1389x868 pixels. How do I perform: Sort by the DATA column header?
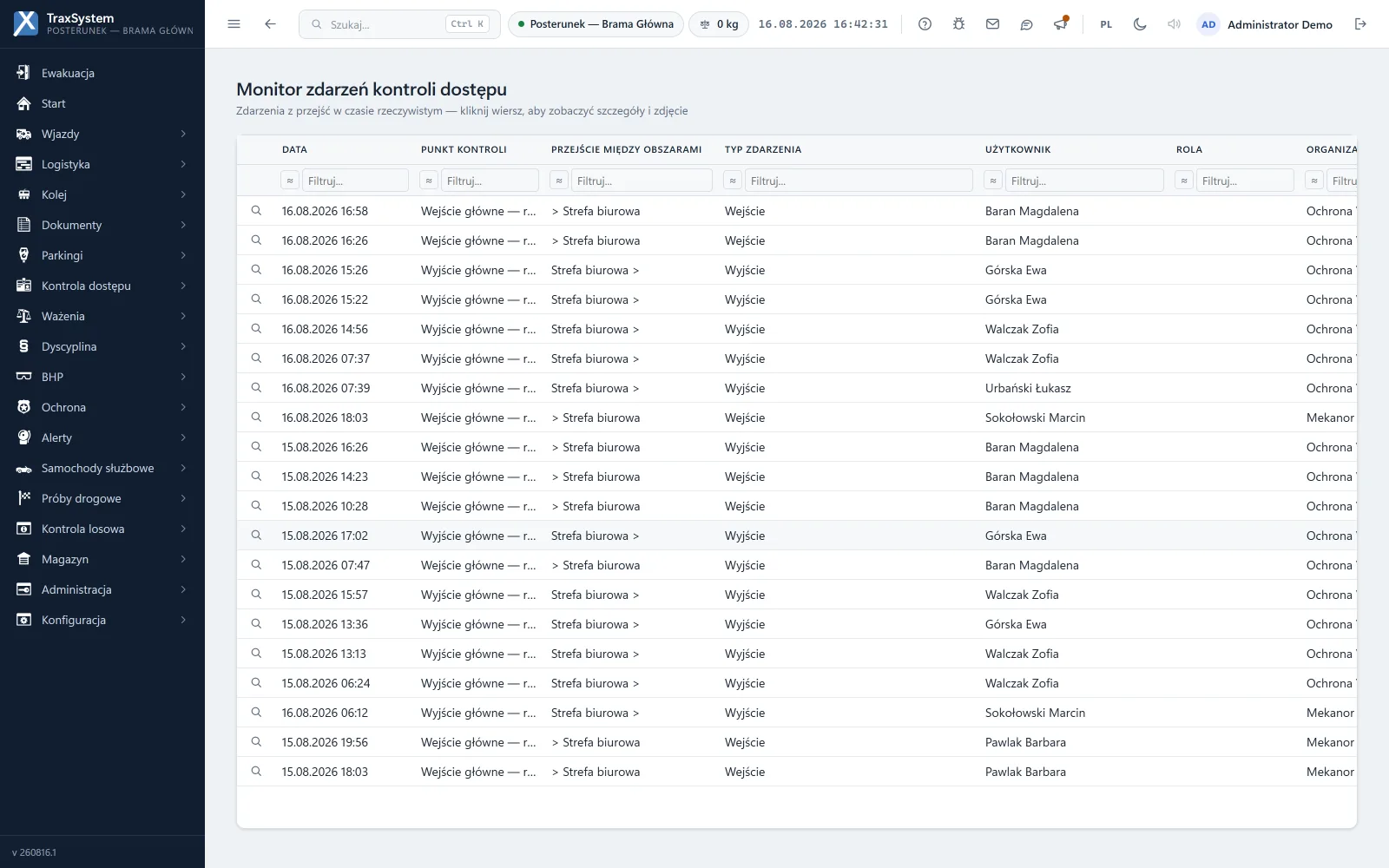(294, 149)
